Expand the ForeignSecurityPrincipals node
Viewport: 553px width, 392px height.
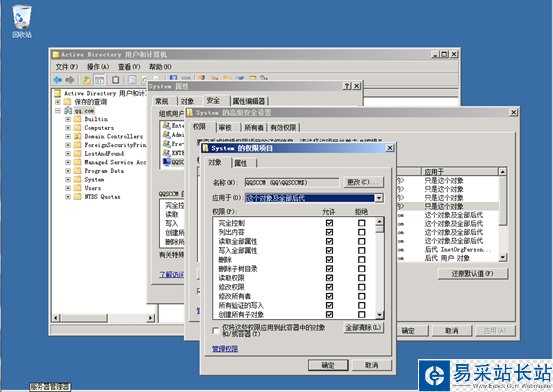pyautogui.click(x=68, y=145)
